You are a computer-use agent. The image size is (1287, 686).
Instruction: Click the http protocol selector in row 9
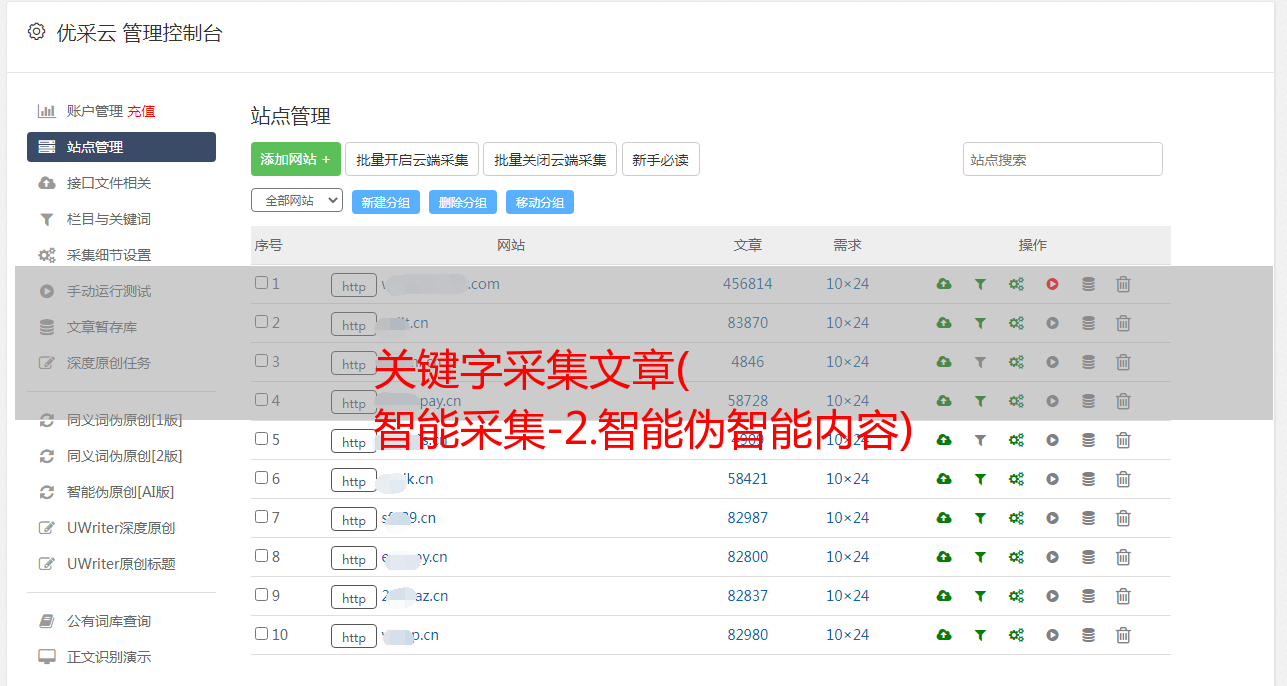pos(354,598)
